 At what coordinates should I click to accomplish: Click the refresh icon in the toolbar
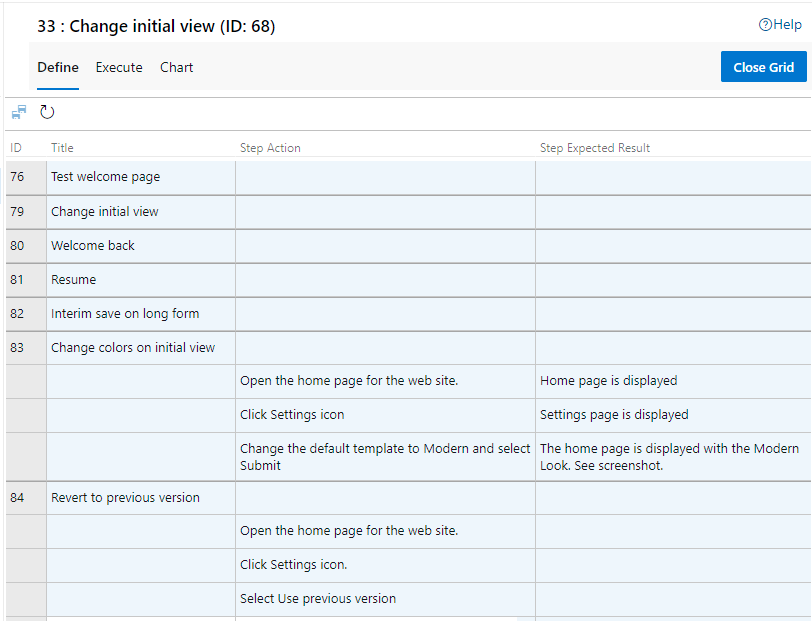pyautogui.click(x=47, y=112)
